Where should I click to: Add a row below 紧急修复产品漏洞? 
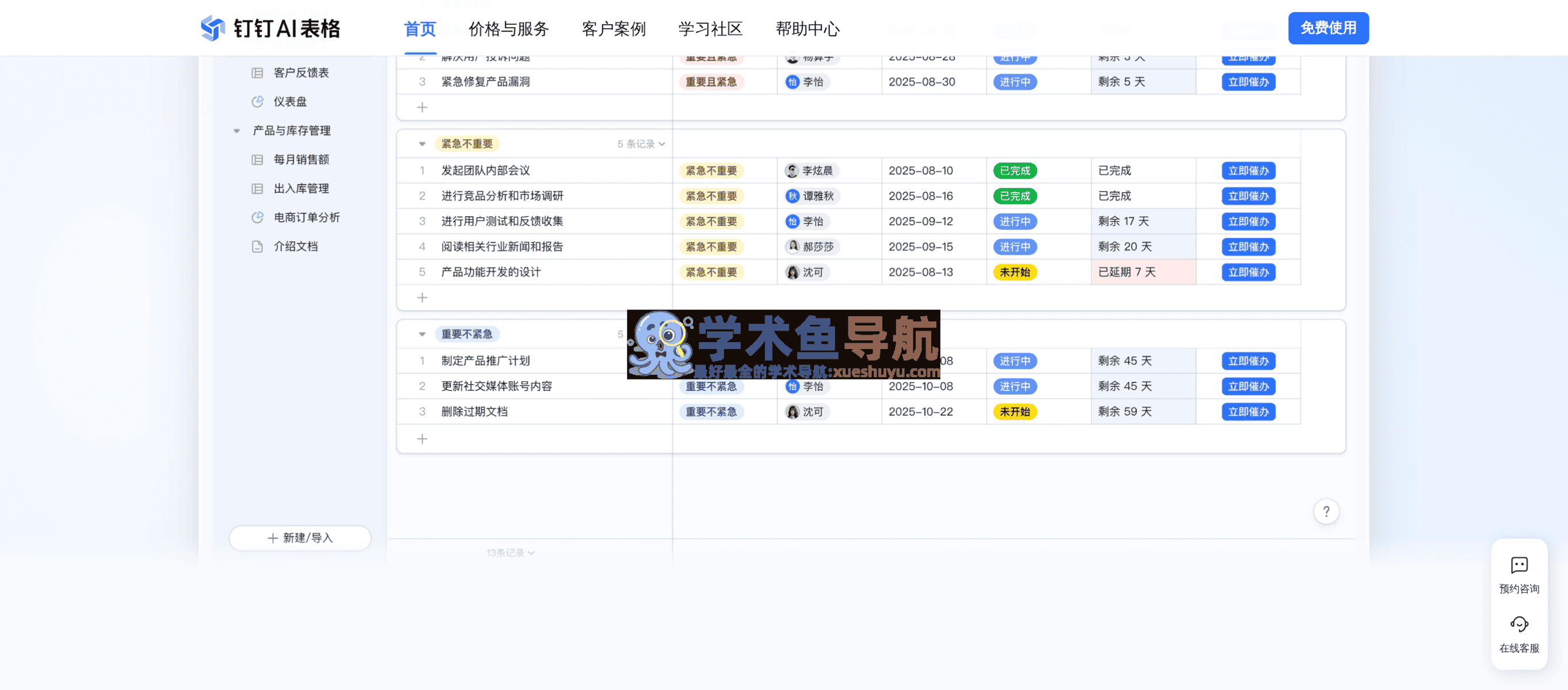[422, 108]
